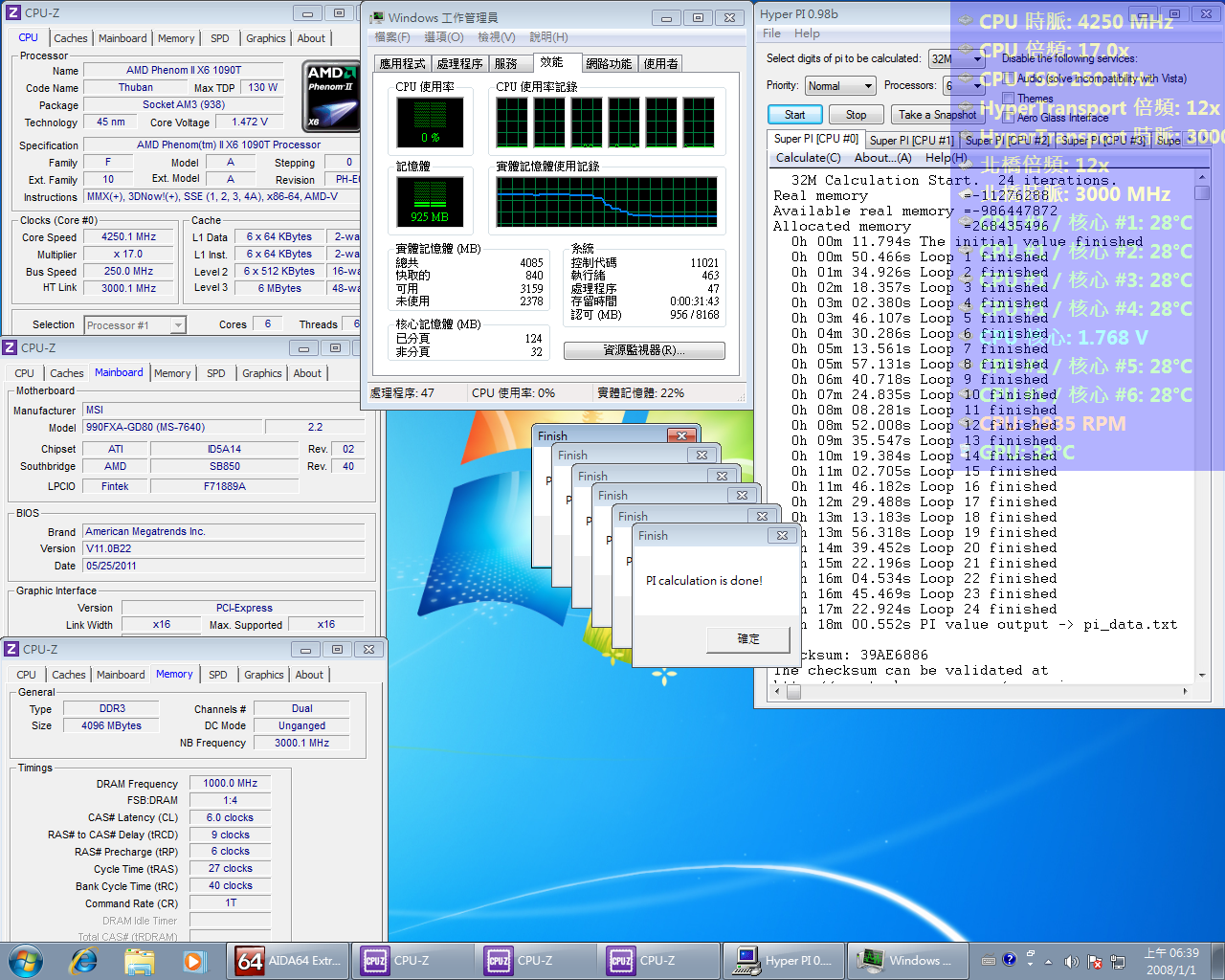
Task: Click the mainboard model 990FXA-GD80 (MS-7640)
Action: (x=171, y=427)
